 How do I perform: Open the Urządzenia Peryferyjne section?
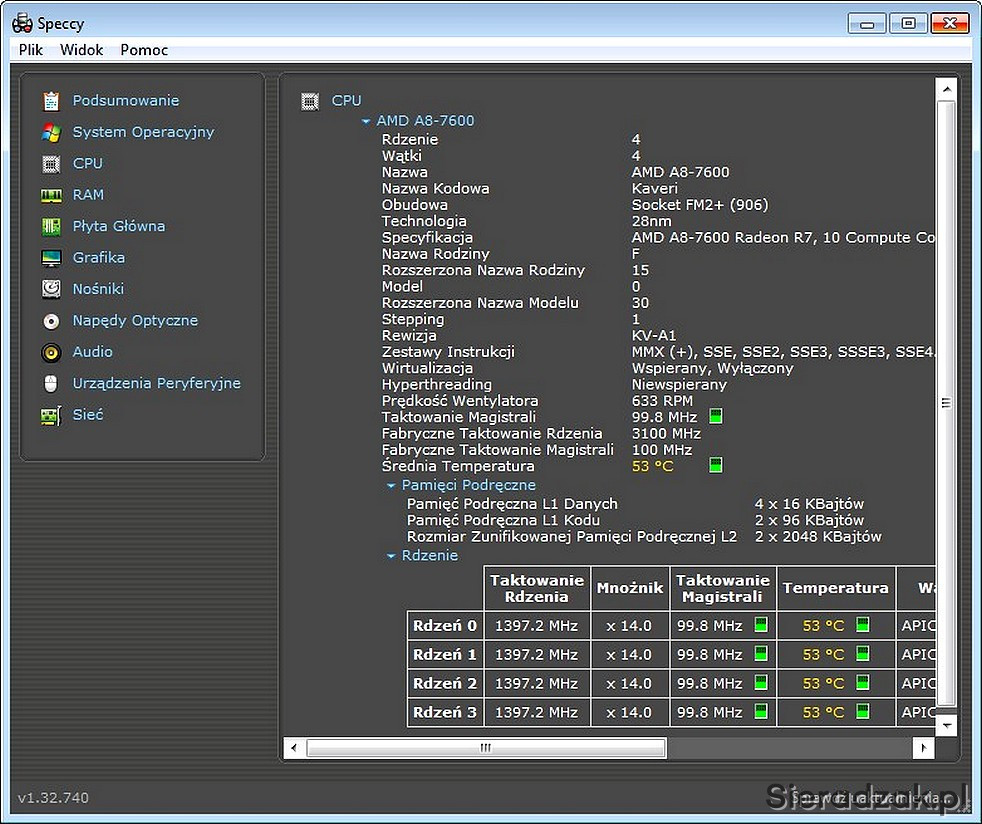157,383
